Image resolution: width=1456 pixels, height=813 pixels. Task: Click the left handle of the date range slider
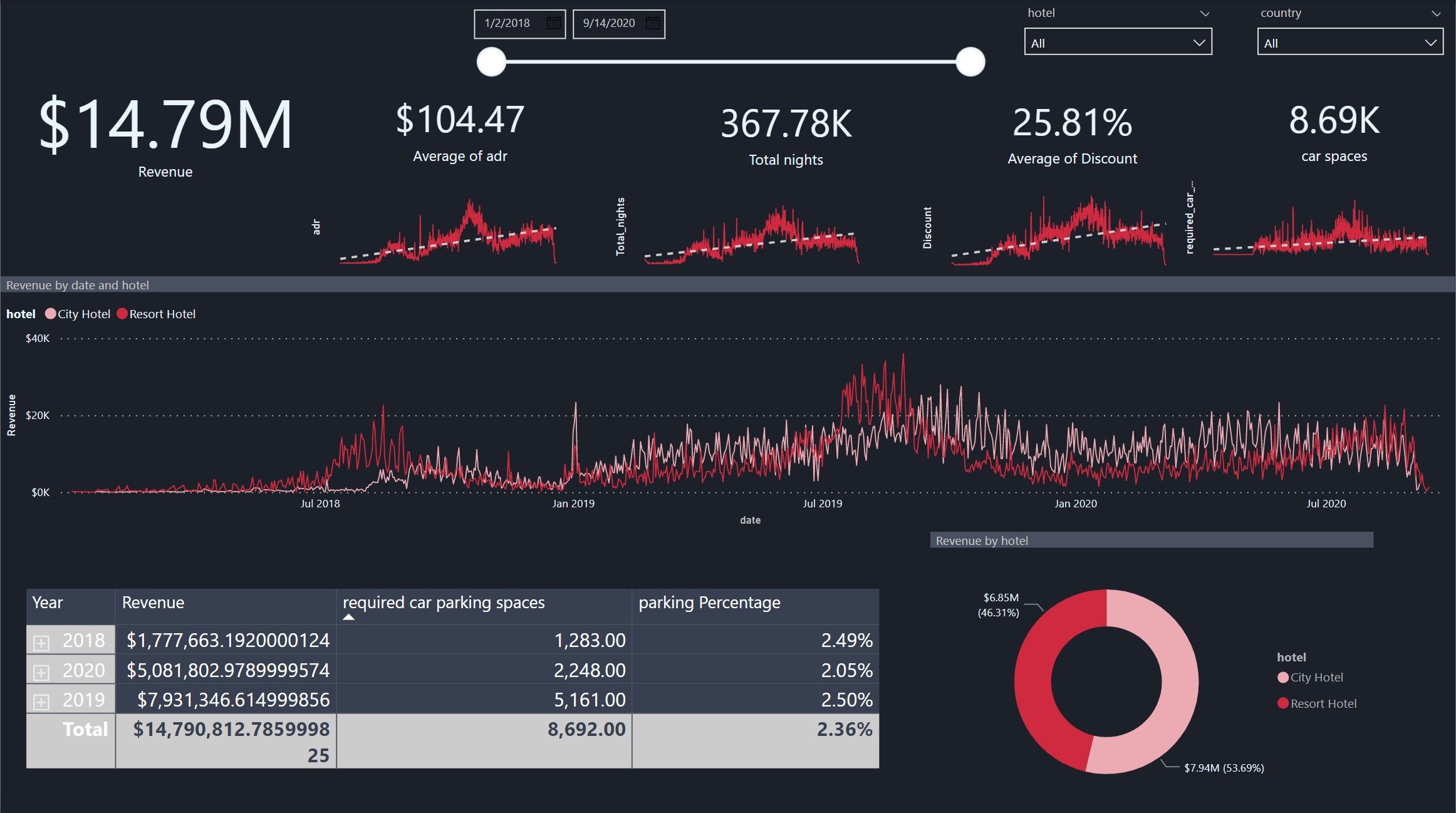(x=491, y=61)
